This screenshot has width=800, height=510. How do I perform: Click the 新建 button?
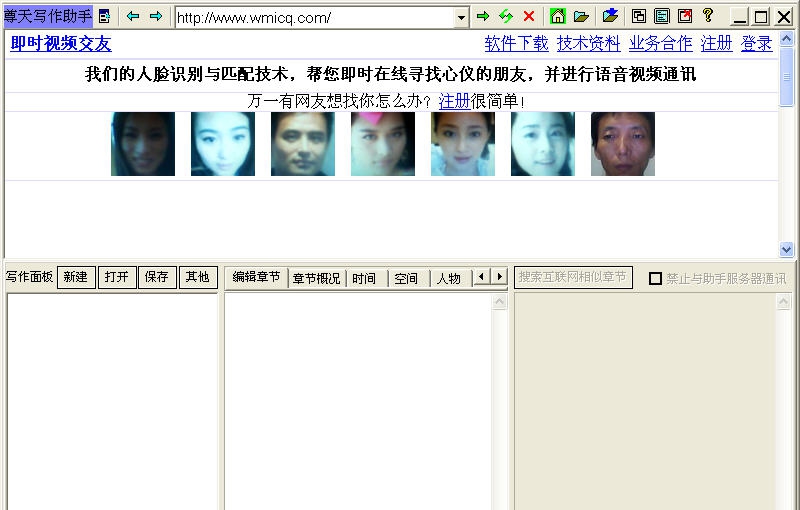point(76,277)
